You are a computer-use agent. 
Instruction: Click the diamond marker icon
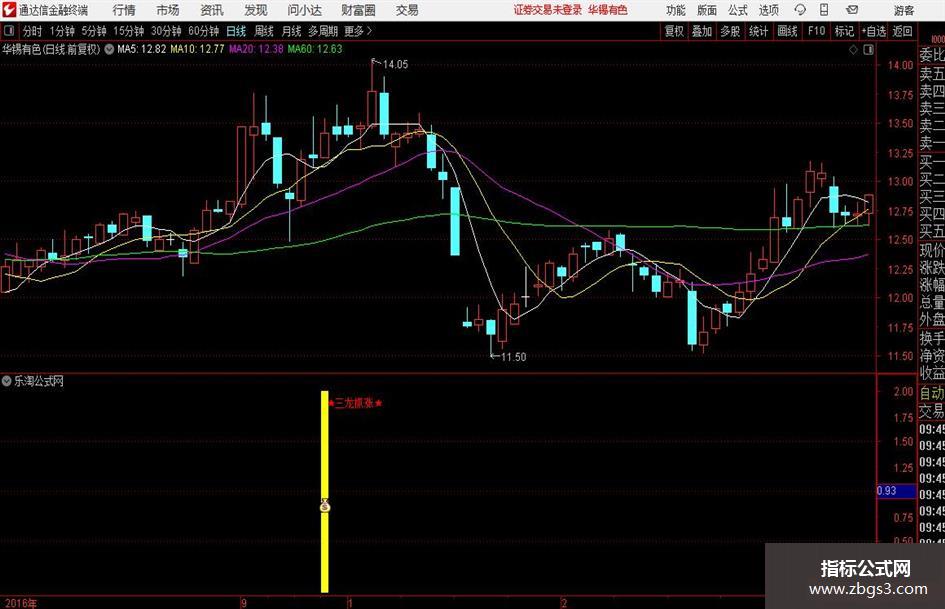(x=853, y=49)
